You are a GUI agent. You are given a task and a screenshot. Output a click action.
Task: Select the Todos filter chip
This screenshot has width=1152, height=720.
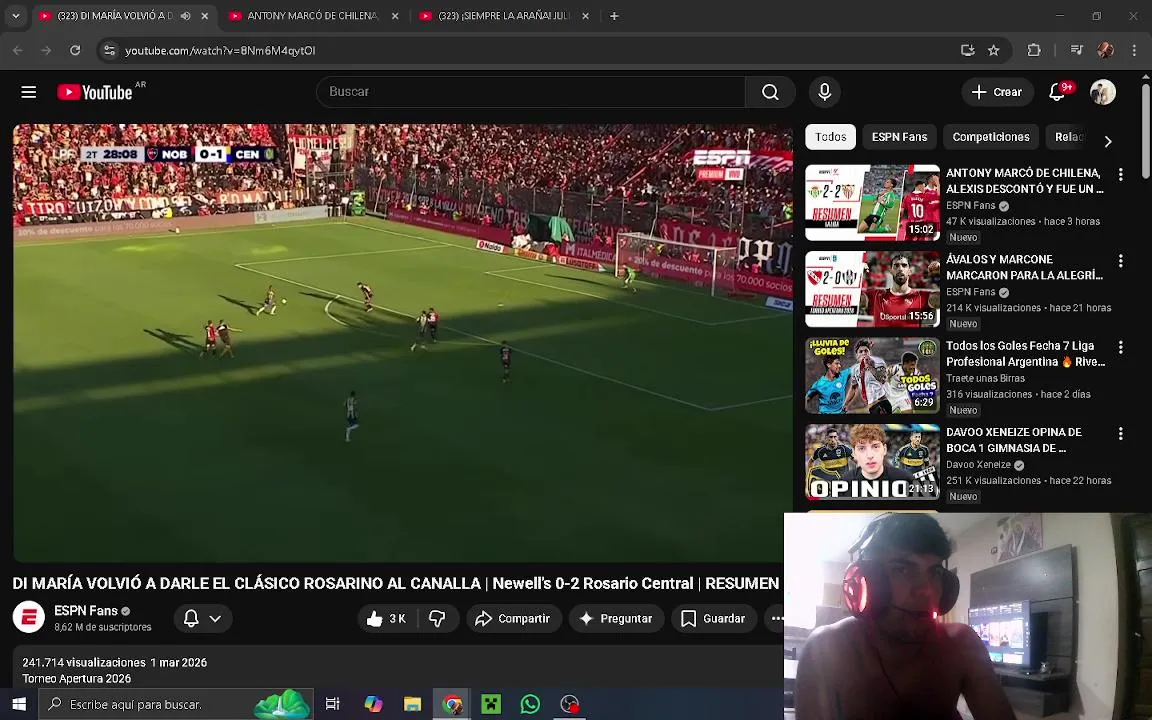click(830, 137)
